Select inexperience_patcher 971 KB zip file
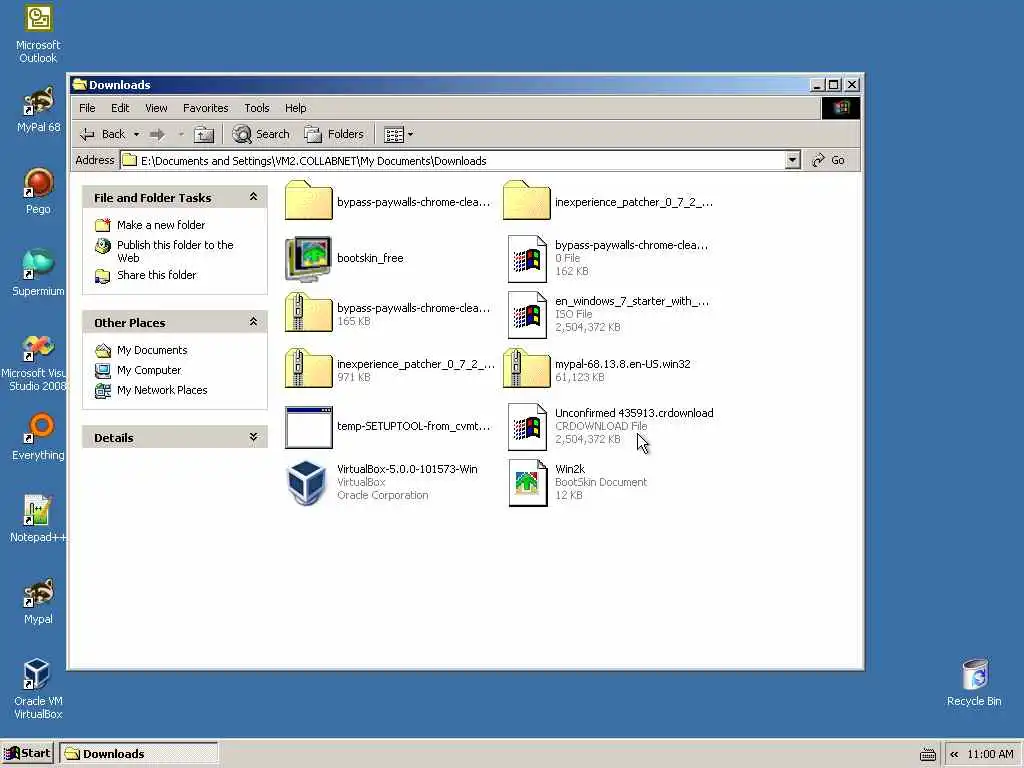Screen dimensions: 1024x768 pyautogui.click(x=389, y=370)
